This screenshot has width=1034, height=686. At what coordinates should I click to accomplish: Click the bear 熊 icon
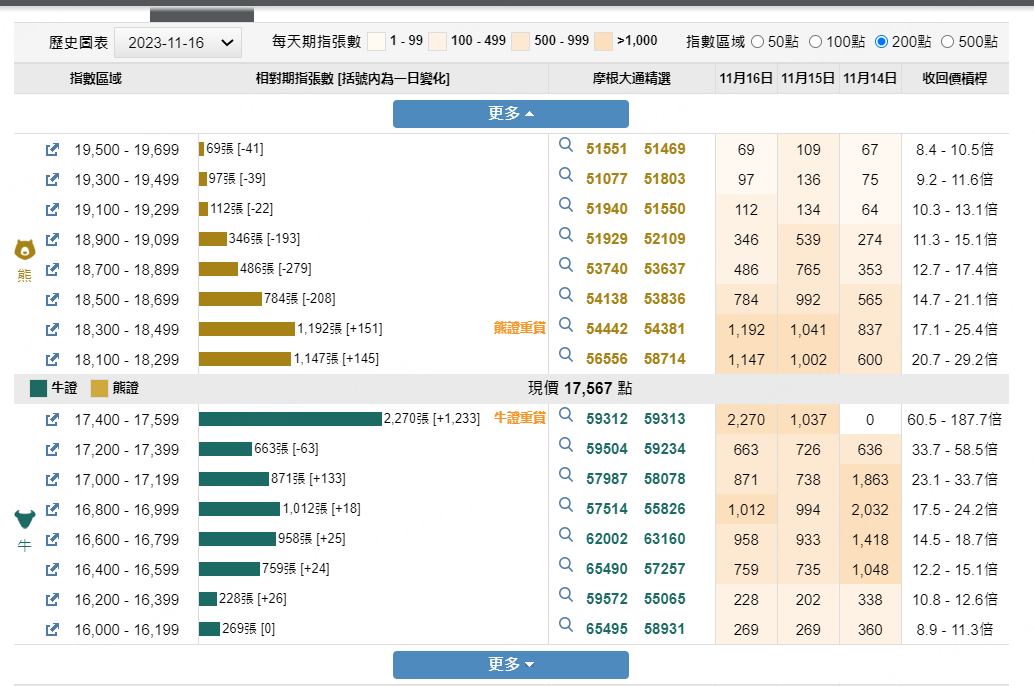[x=25, y=249]
